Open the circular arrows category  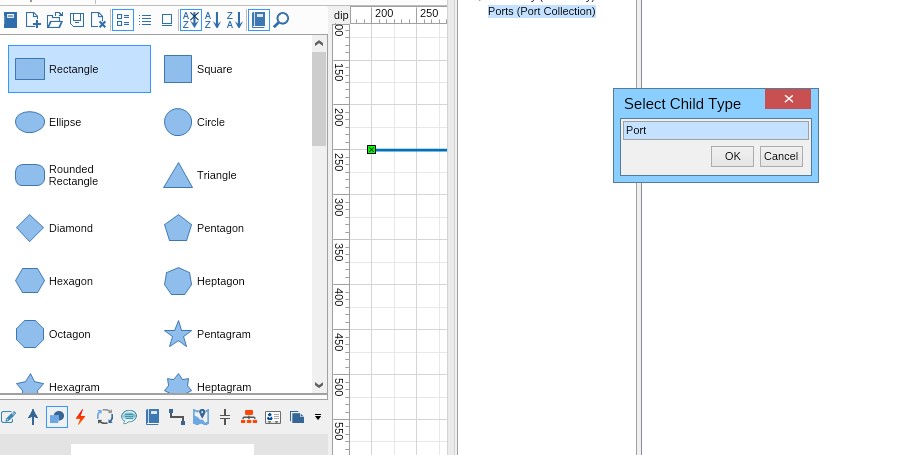tap(105, 417)
